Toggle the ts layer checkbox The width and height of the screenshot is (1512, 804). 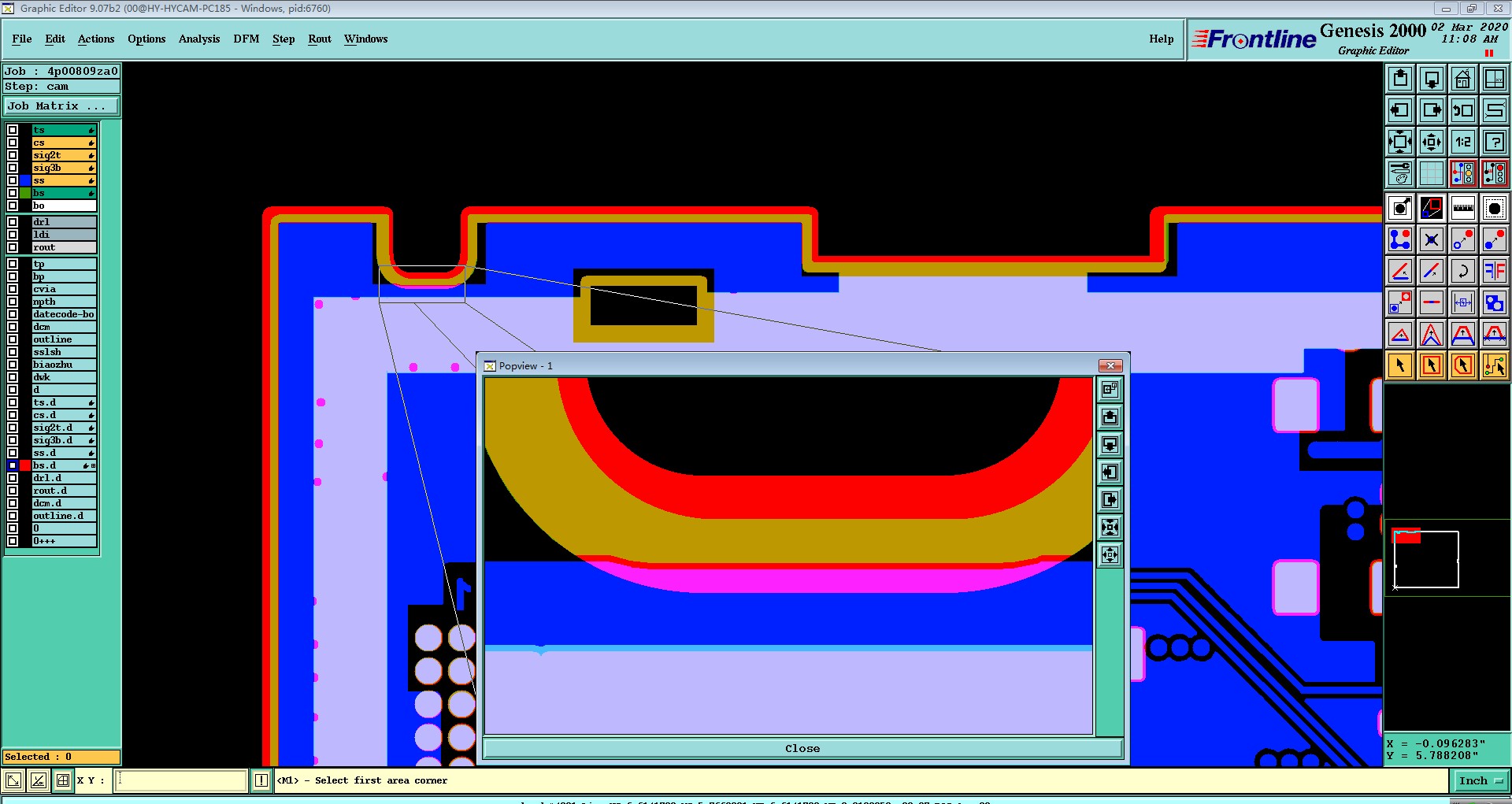click(13, 130)
